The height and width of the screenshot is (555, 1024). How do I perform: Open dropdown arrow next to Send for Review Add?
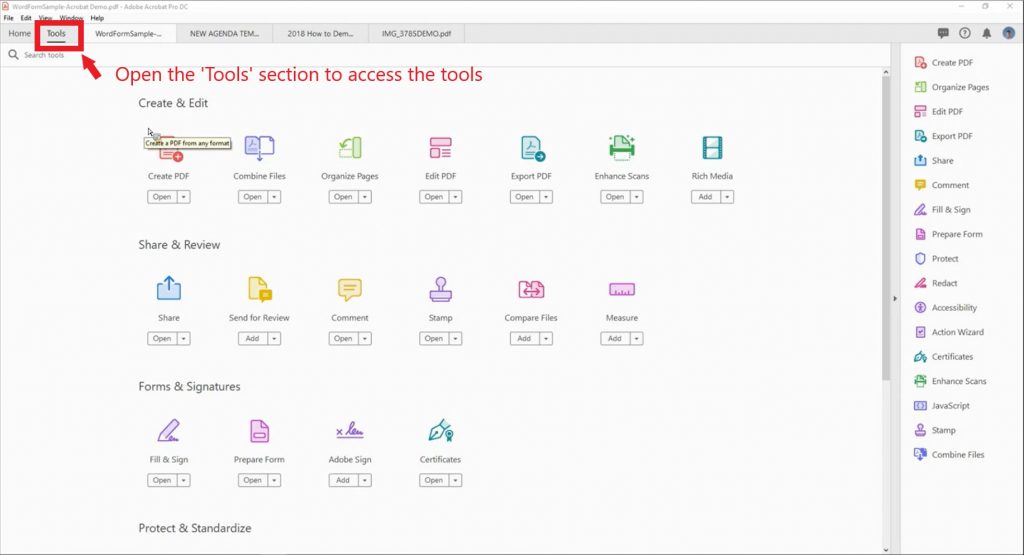274,338
